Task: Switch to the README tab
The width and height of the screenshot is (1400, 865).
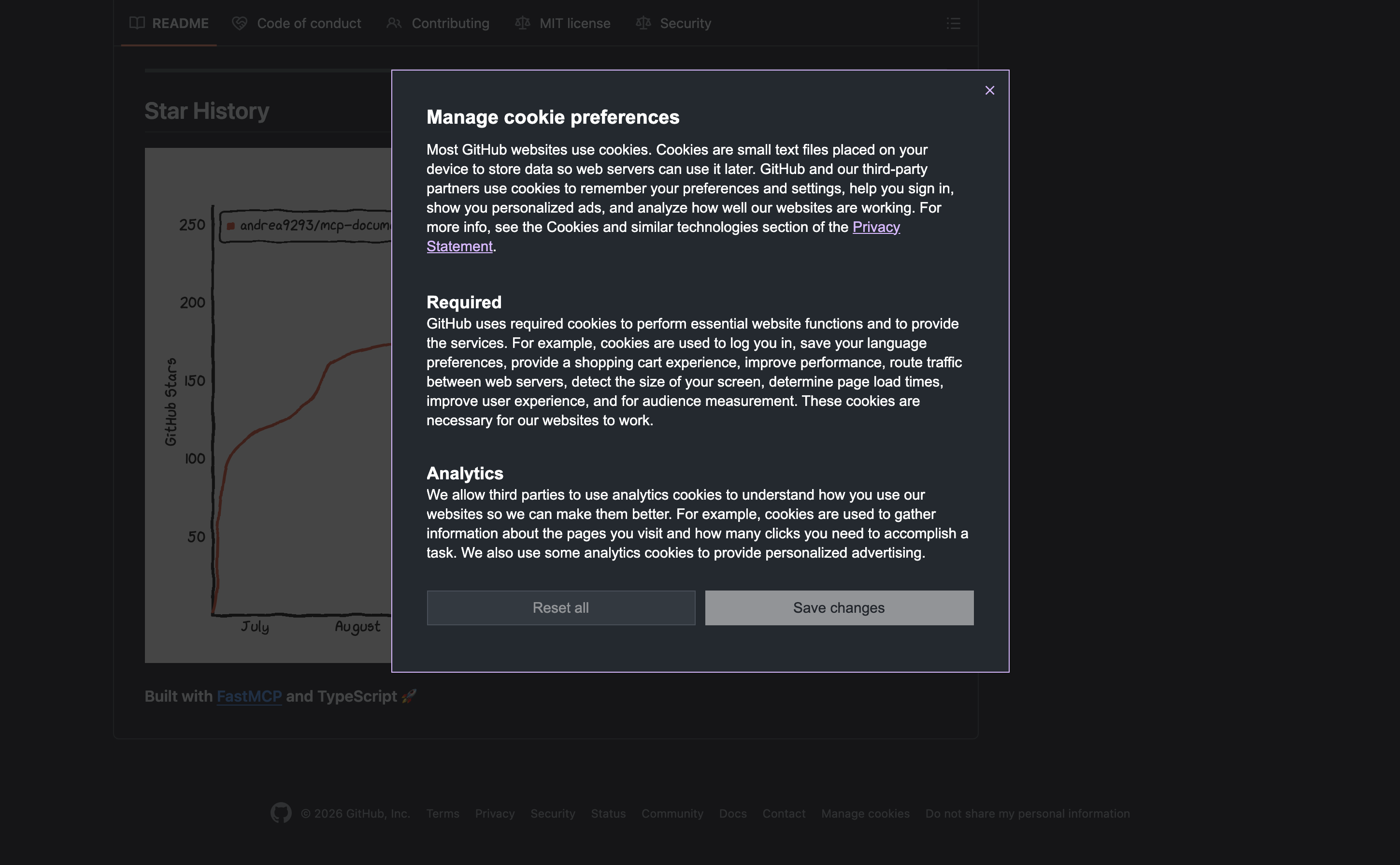Action: click(169, 24)
